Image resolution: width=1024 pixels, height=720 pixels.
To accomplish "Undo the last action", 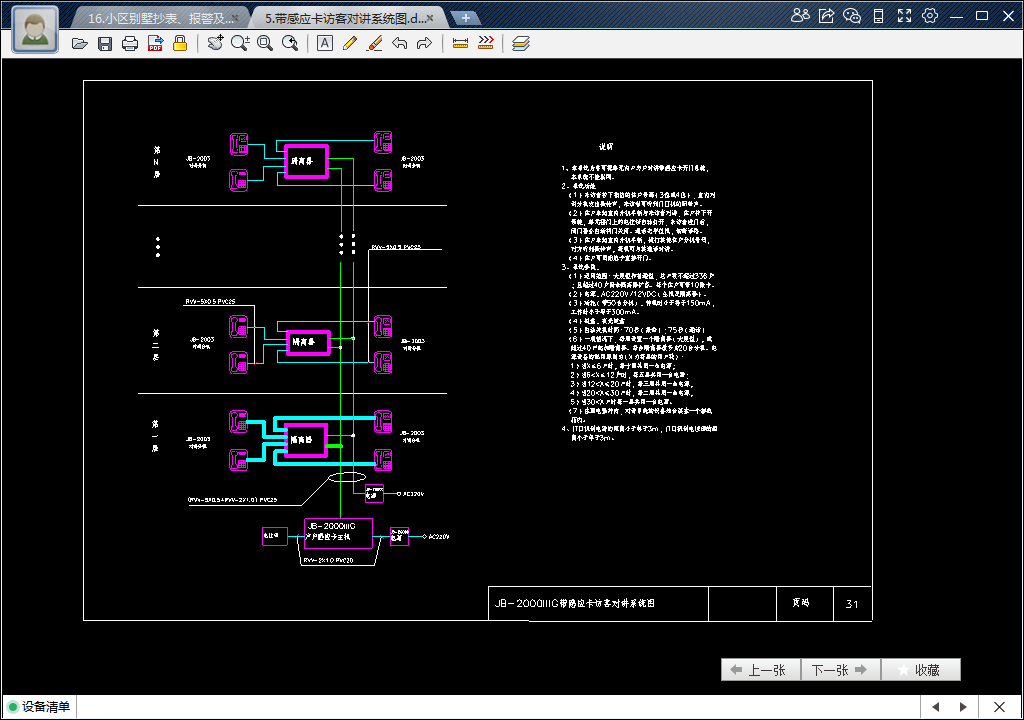I will [400, 43].
